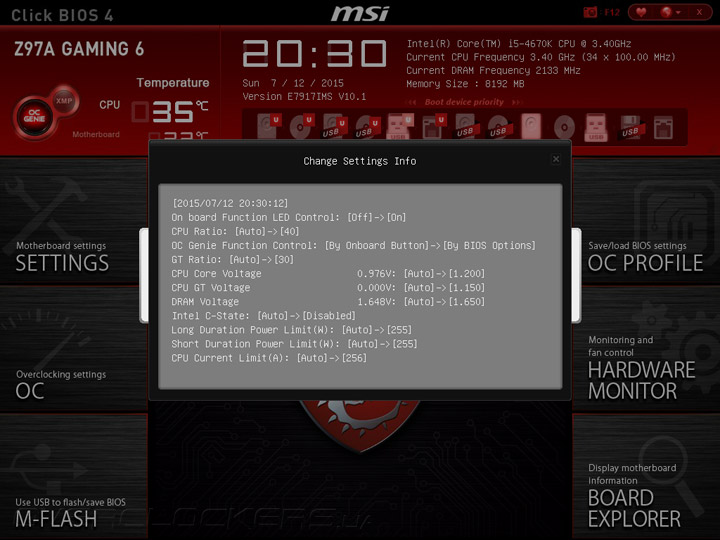This screenshot has height=540, width=720.
Task: Click the 'DRAM Voltage' change line
Action: pos(328,302)
